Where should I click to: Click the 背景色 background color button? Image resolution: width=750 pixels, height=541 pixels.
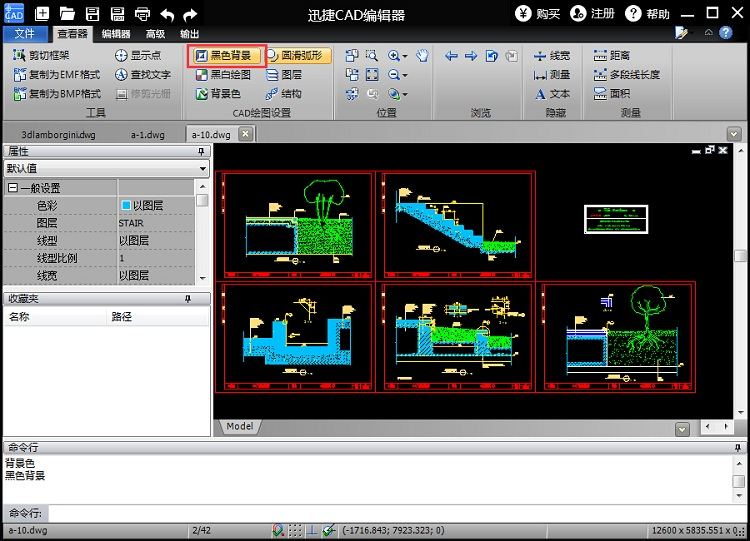coord(217,94)
